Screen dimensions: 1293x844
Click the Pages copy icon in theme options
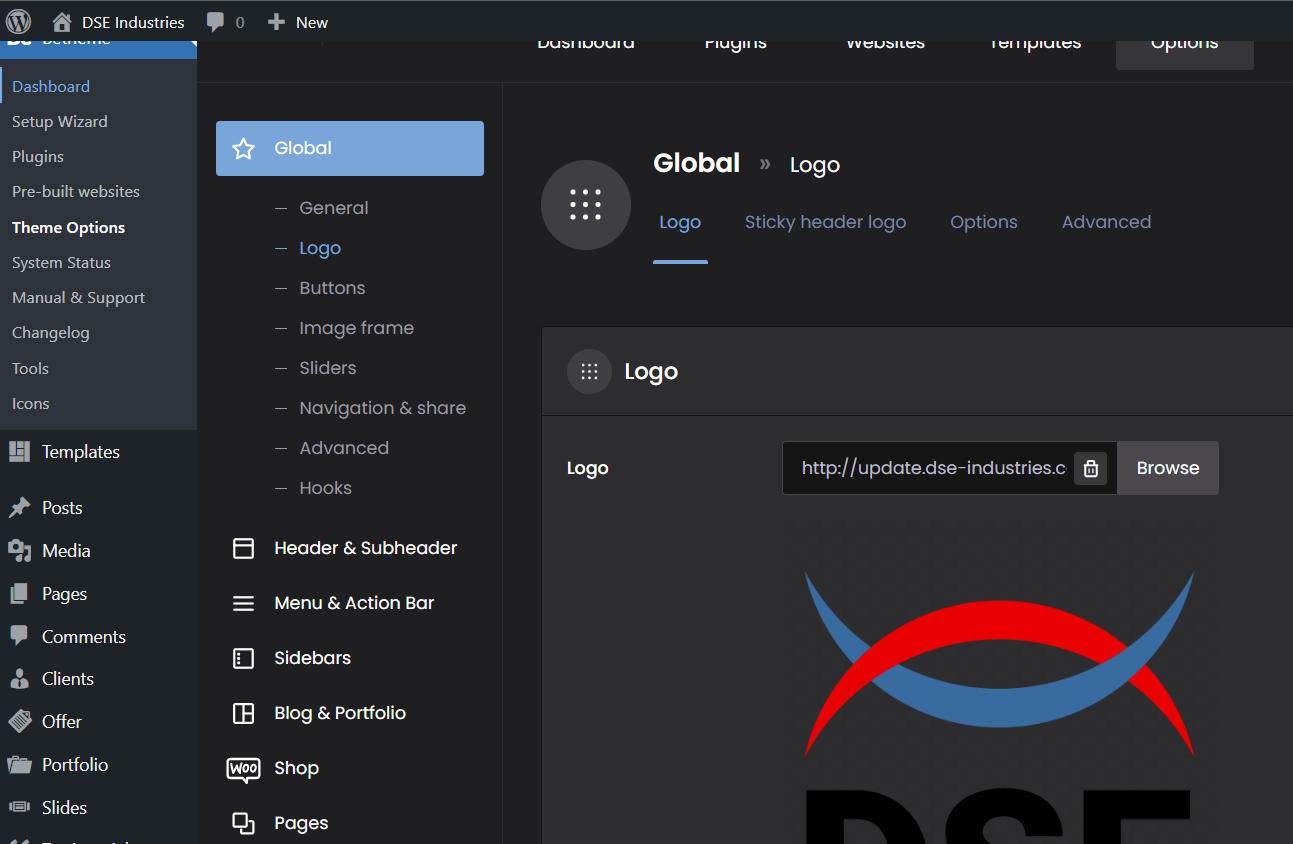click(x=243, y=823)
